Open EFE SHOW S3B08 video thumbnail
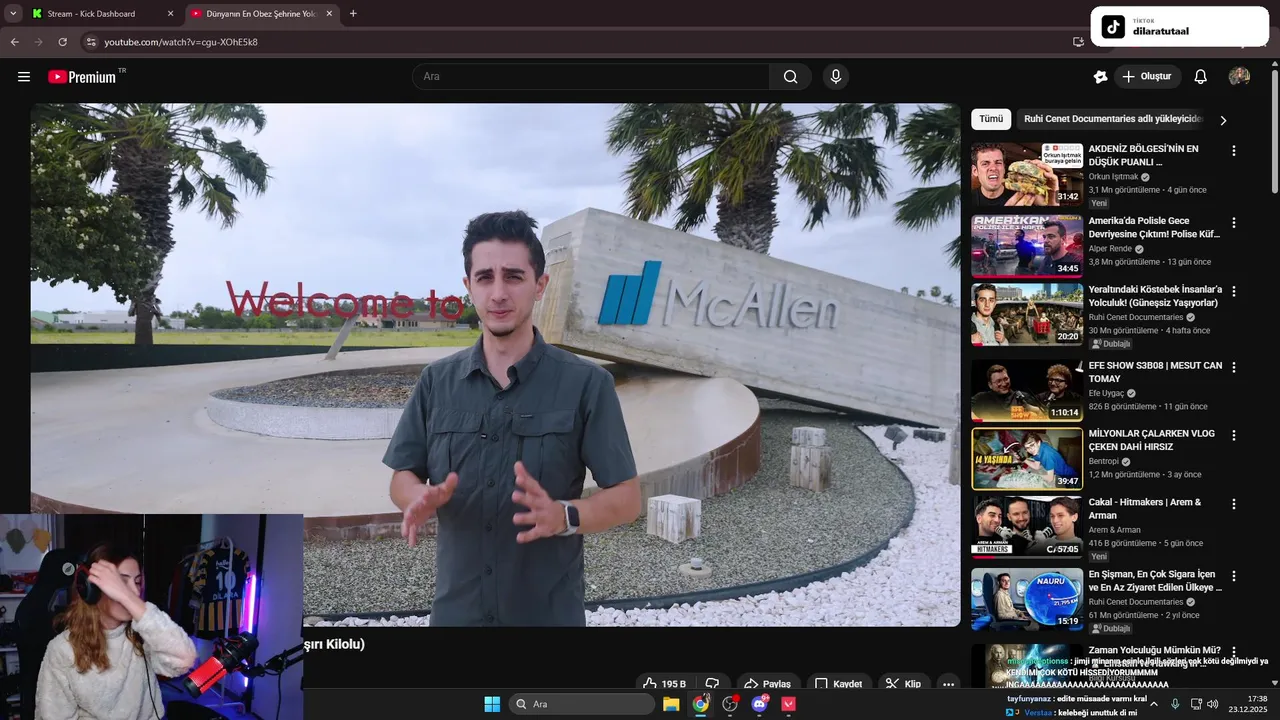 point(1027,391)
